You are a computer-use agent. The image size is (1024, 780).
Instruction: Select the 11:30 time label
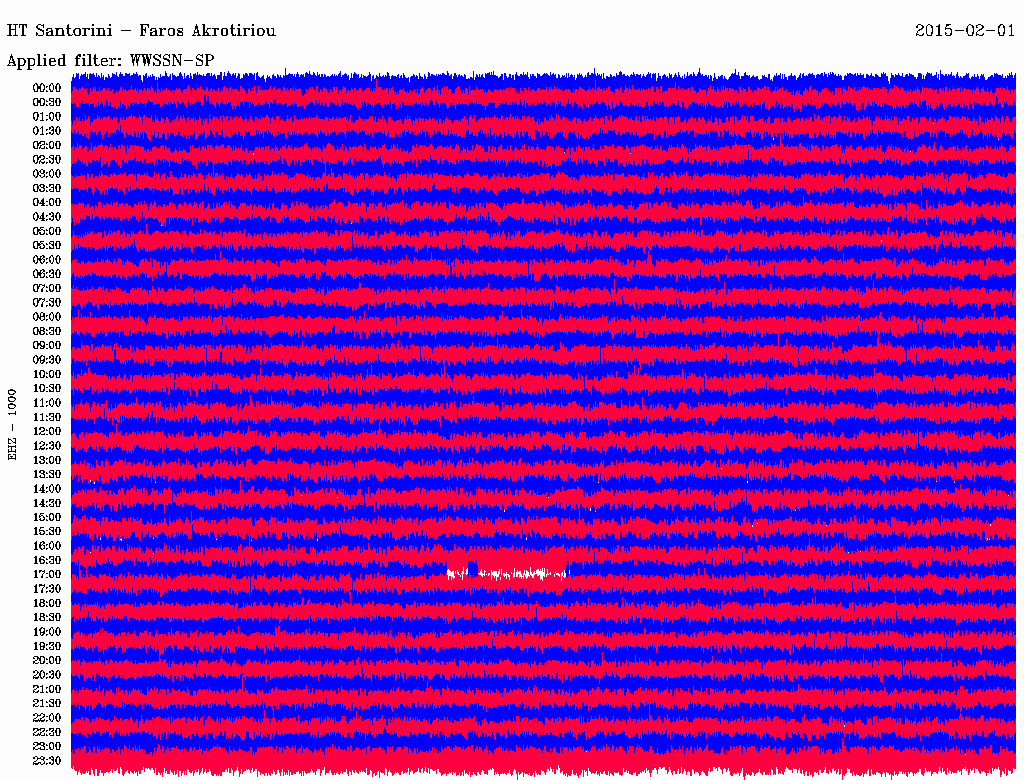coord(47,417)
